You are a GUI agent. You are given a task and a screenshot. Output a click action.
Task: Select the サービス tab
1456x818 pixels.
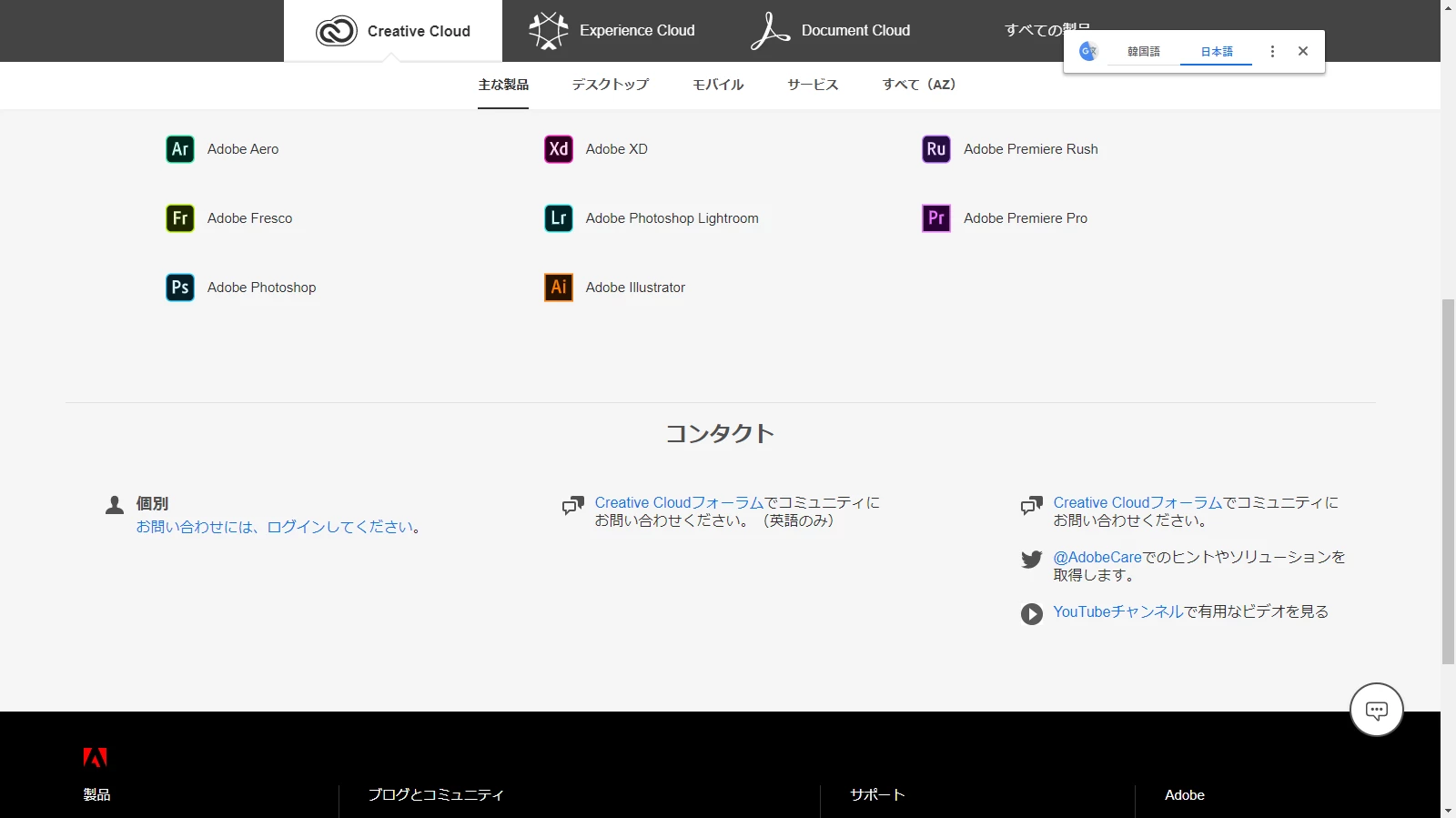pyautogui.click(x=813, y=85)
